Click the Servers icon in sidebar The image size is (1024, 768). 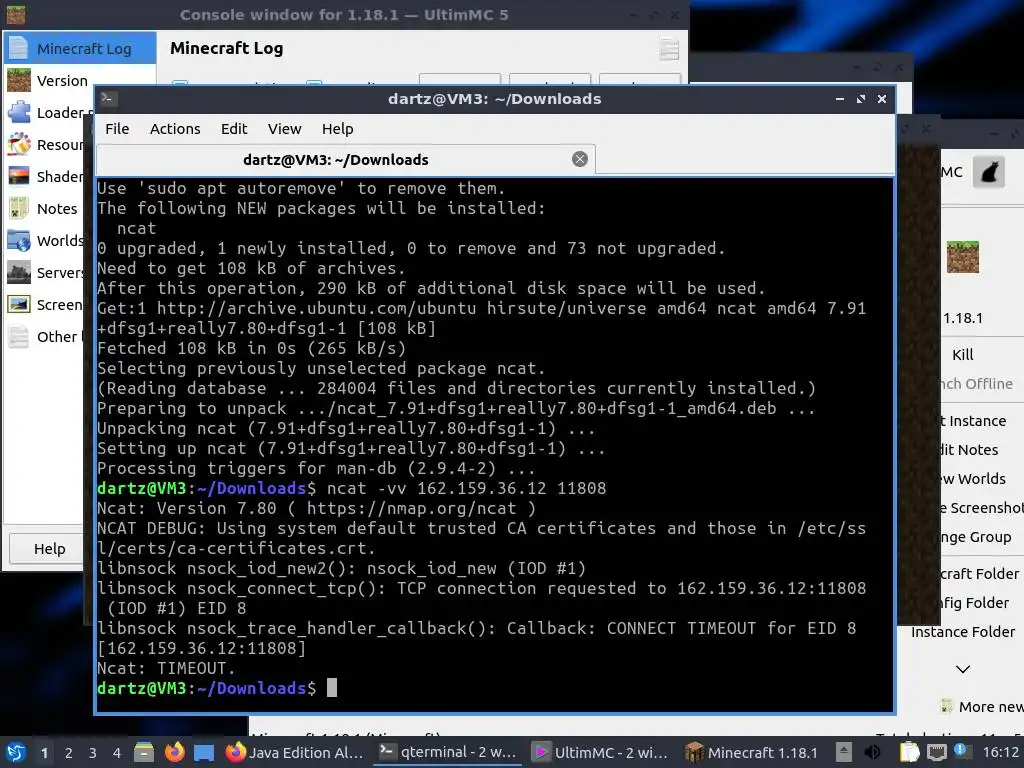(x=19, y=272)
